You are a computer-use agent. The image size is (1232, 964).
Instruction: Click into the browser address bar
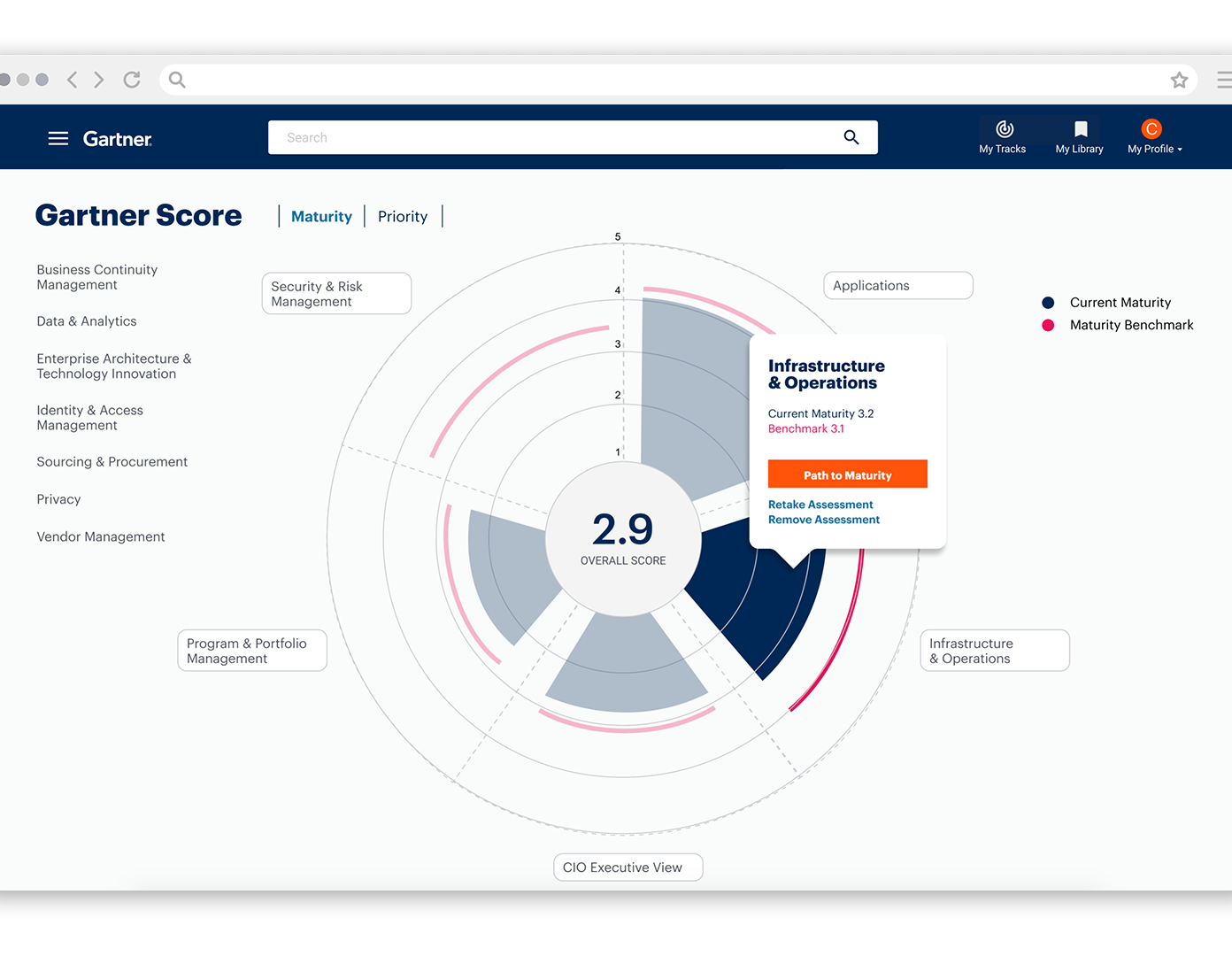coord(678,80)
